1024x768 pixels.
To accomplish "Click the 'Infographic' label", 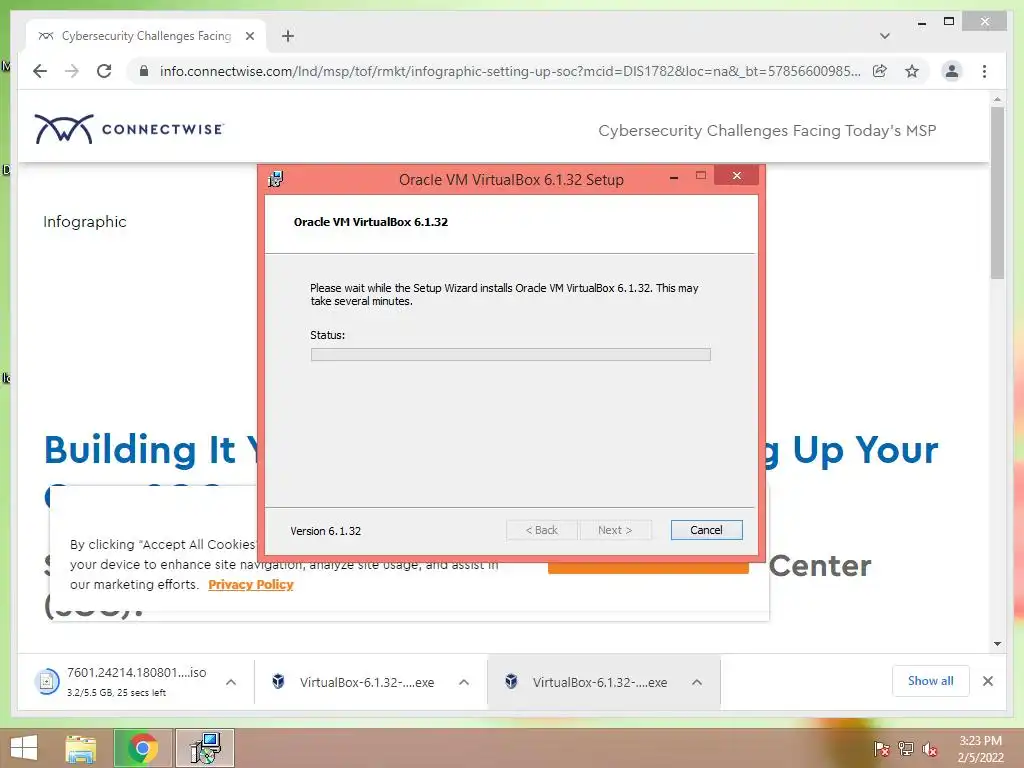I will click(85, 222).
